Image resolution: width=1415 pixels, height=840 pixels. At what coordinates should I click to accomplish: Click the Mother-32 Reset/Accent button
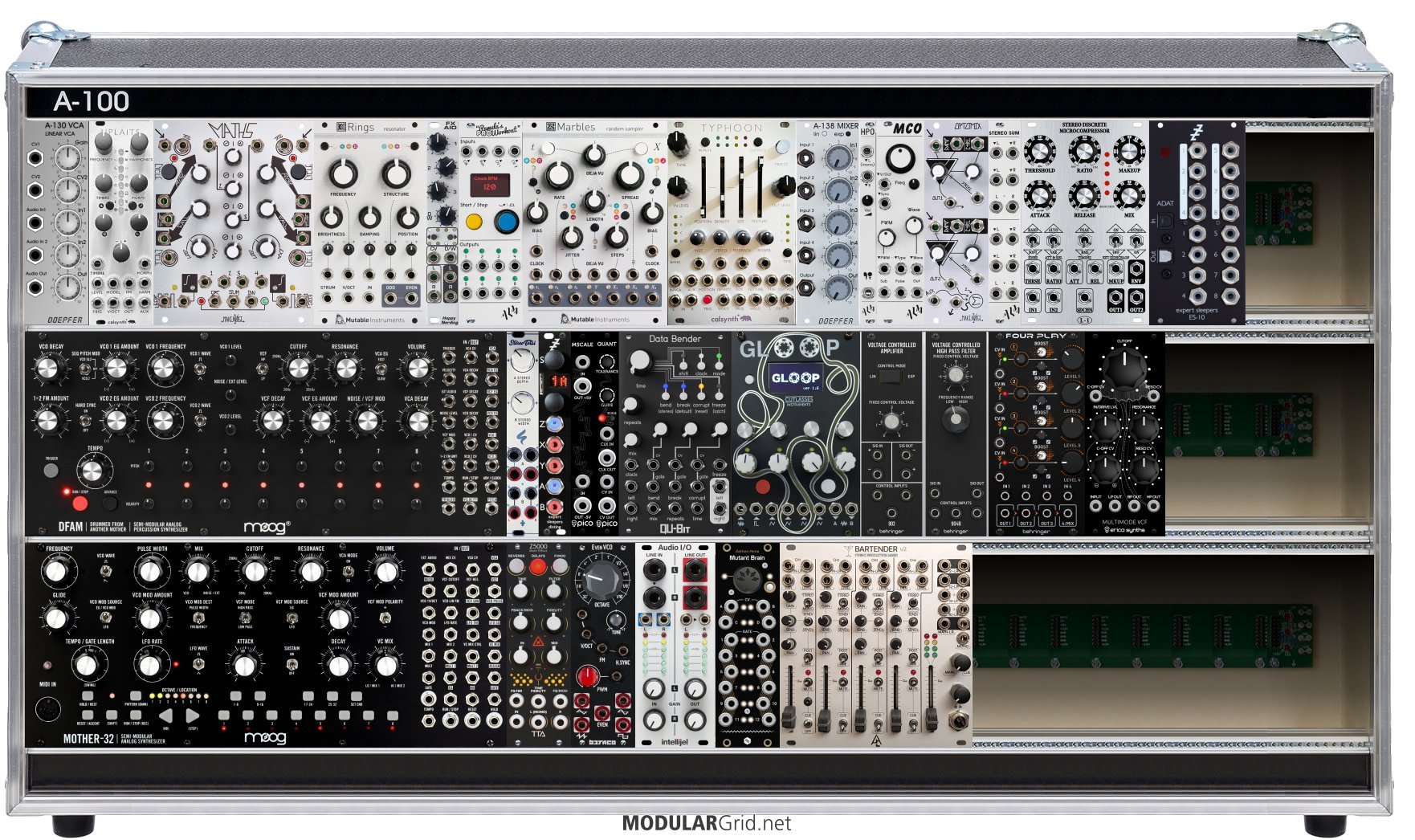pyautogui.click(x=88, y=715)
